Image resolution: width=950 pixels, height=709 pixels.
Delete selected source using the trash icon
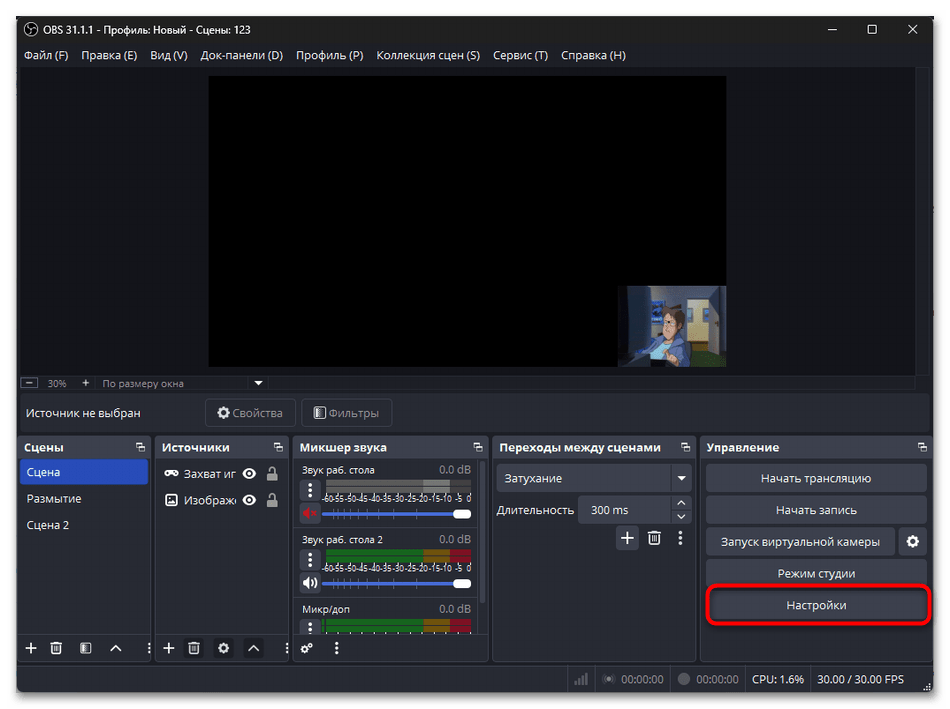pos(195,648)
